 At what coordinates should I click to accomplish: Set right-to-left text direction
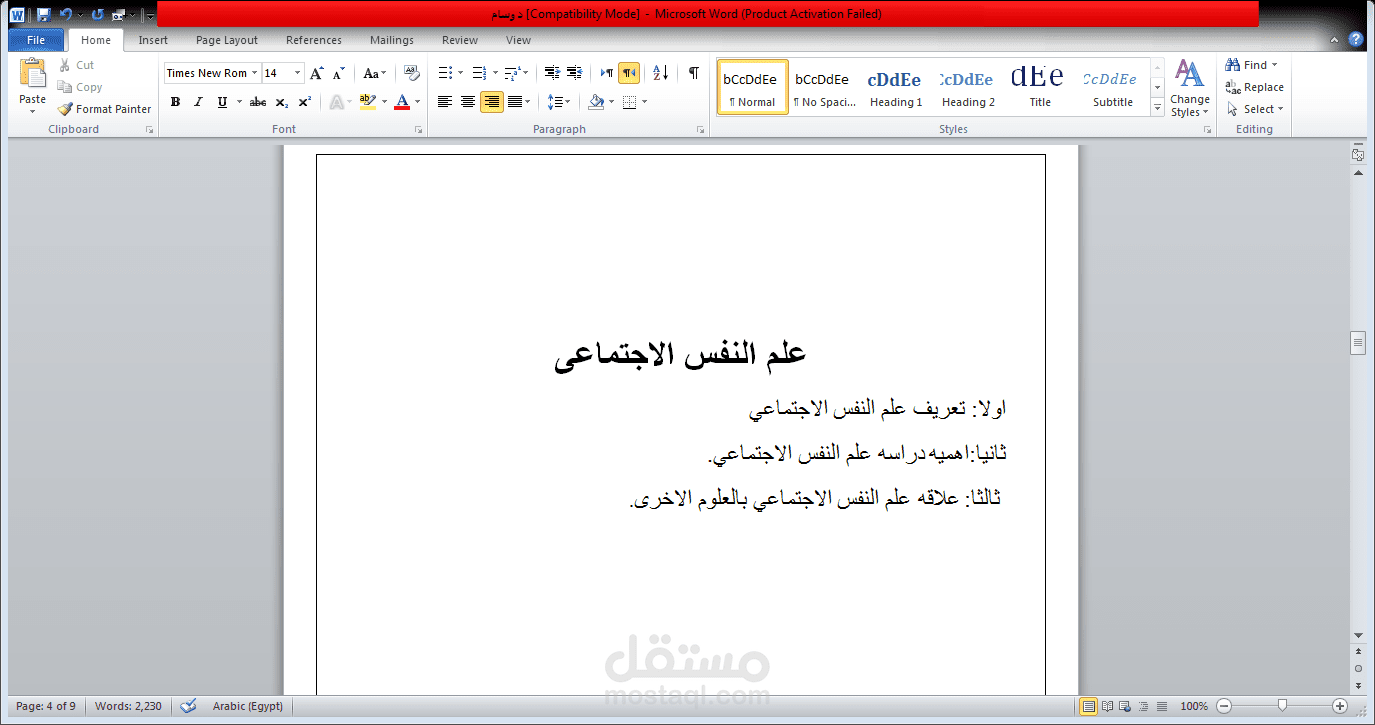pyautogui.click(x=629, y=73)
